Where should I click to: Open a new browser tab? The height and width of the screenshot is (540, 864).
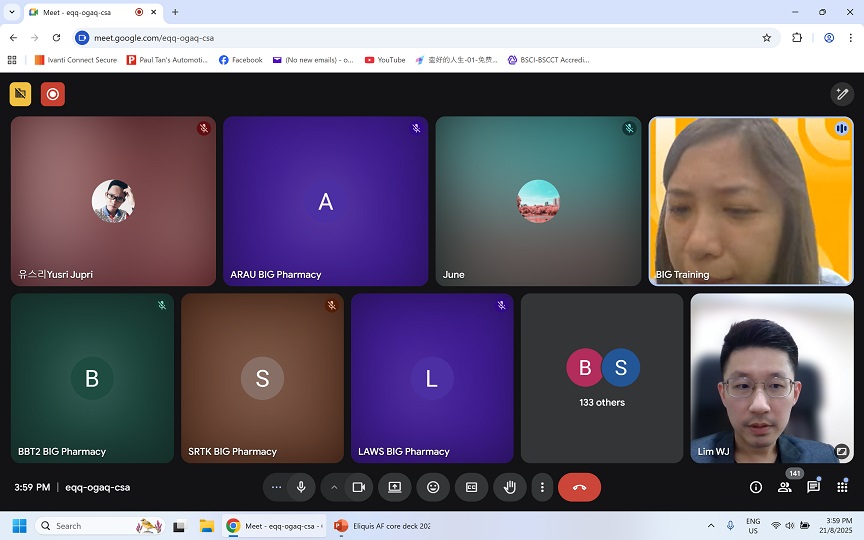[x=175, y=12]
